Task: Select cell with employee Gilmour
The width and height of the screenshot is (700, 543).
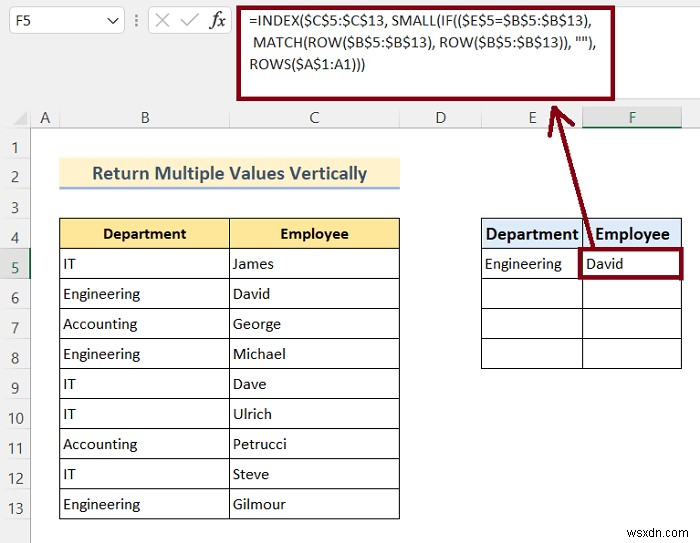Action: [314, 504]
